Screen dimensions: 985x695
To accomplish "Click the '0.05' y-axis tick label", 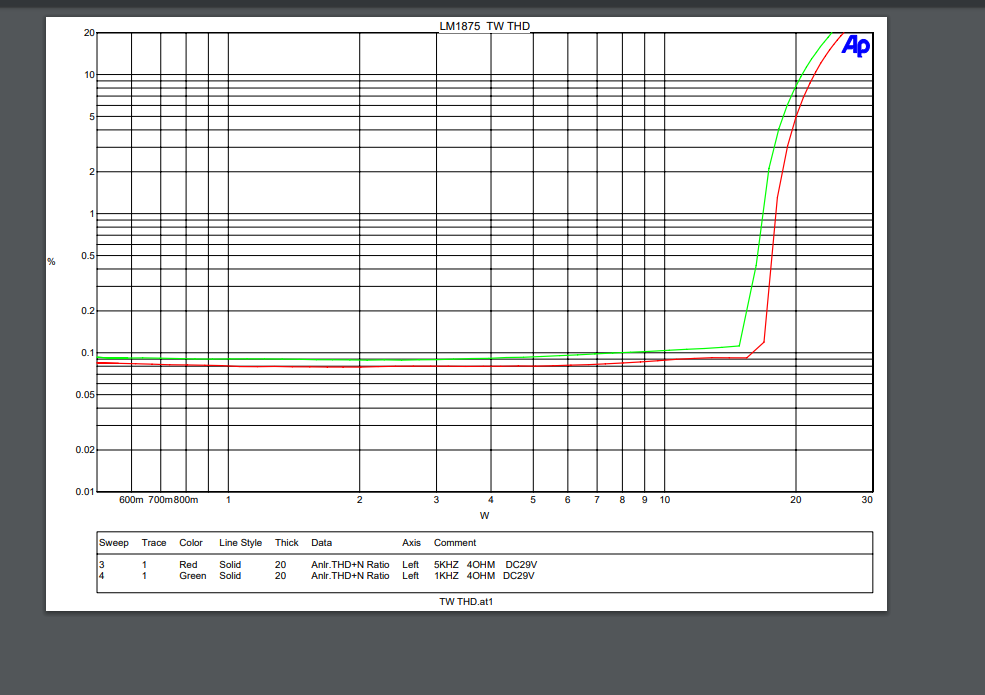I will [85, 395].
